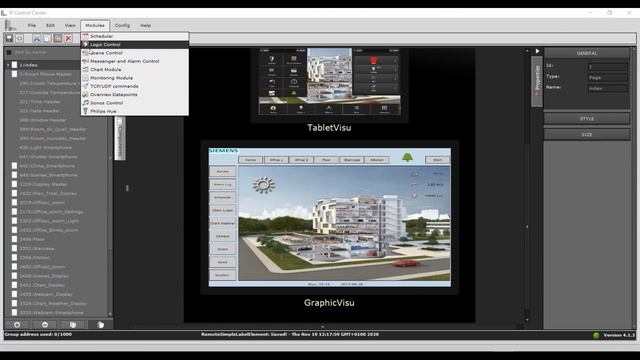Expand the SIZE properties section
The width and height of the screenshot is (640, 360).
pos(587,134)
